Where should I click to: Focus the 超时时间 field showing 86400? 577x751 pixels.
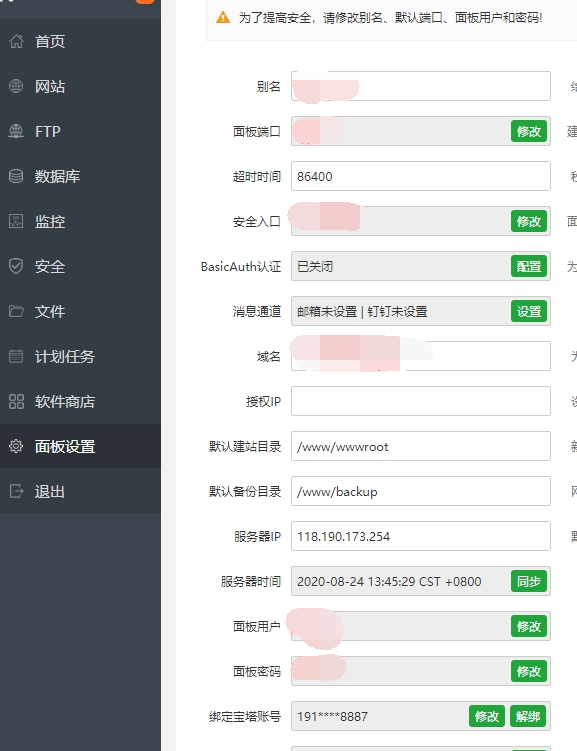tap(421, 176)
